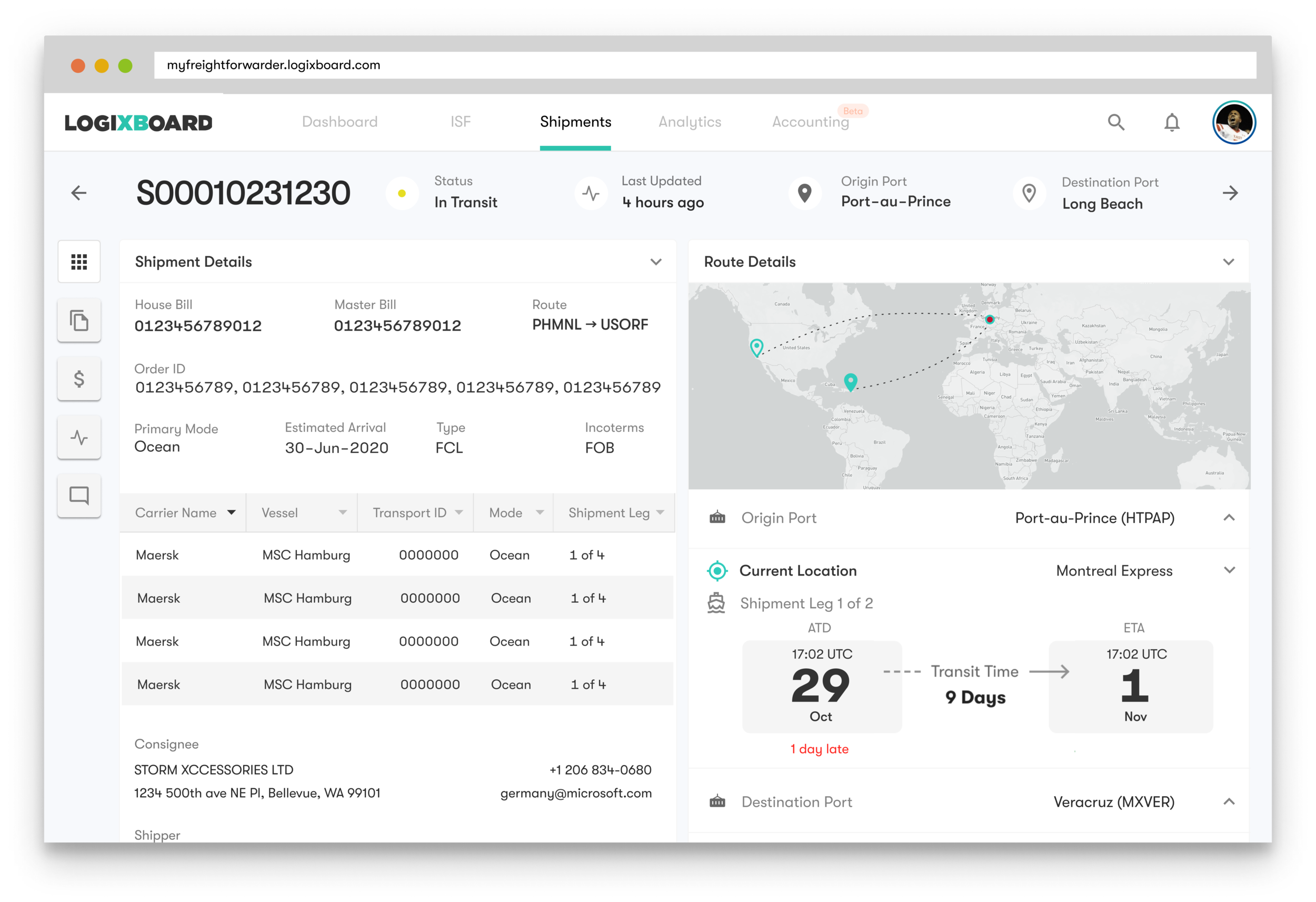This screenshot has width=1316, height=902.
Task: Click the macOS green maximize window button
Action: (x=125, y=66)
